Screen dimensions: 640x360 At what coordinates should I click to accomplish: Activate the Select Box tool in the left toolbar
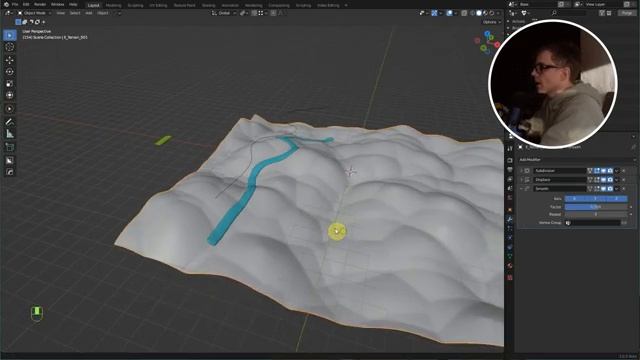tap(10, 35)
